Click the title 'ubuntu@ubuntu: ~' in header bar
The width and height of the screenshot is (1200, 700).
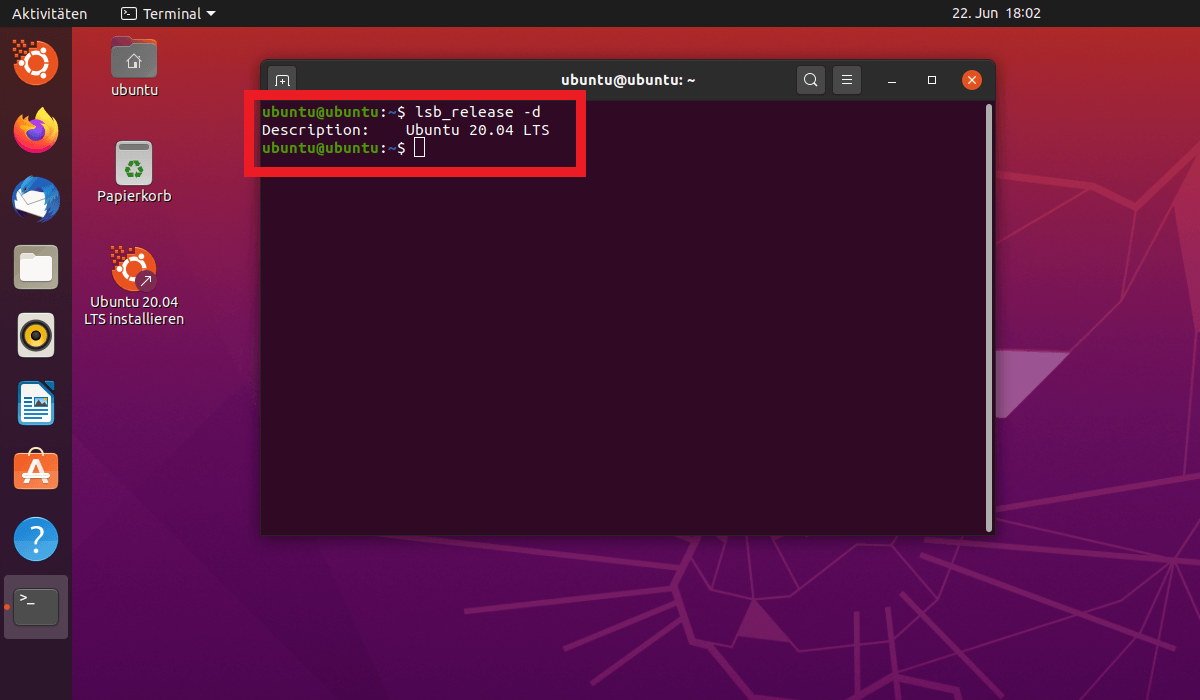[628, 80]
